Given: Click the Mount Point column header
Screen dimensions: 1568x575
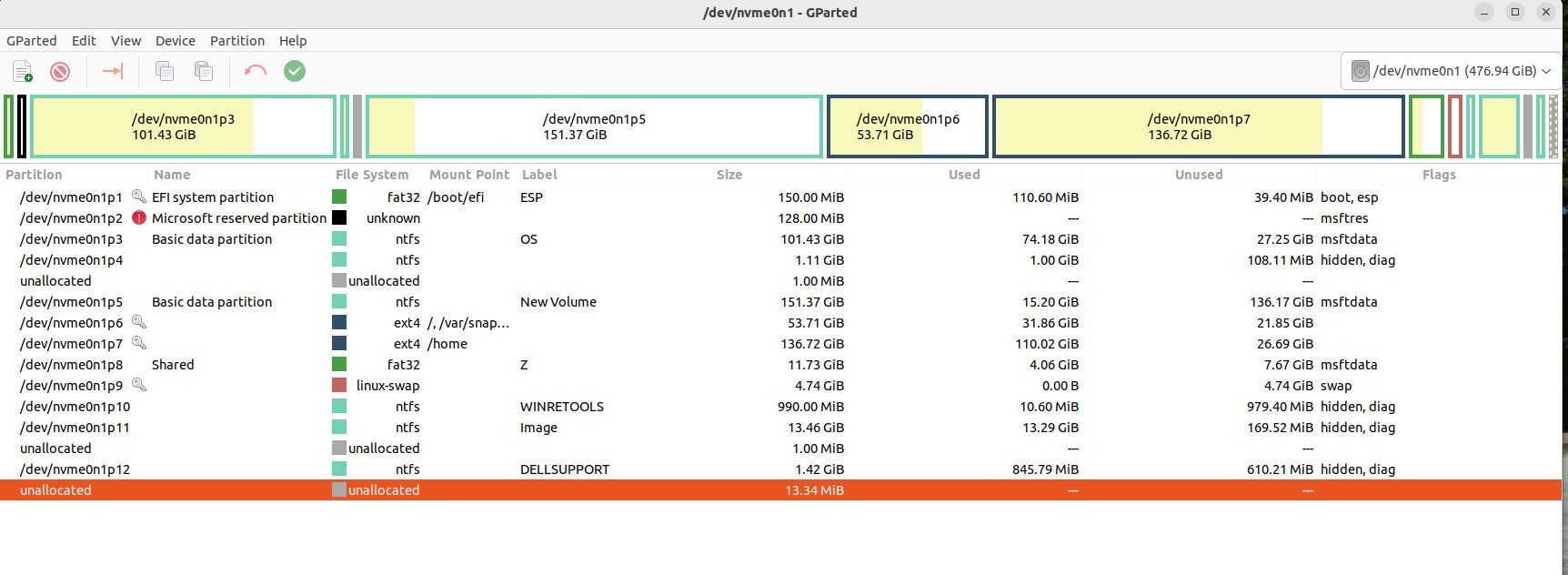Looking at the screenshot, I should point(469,175).
